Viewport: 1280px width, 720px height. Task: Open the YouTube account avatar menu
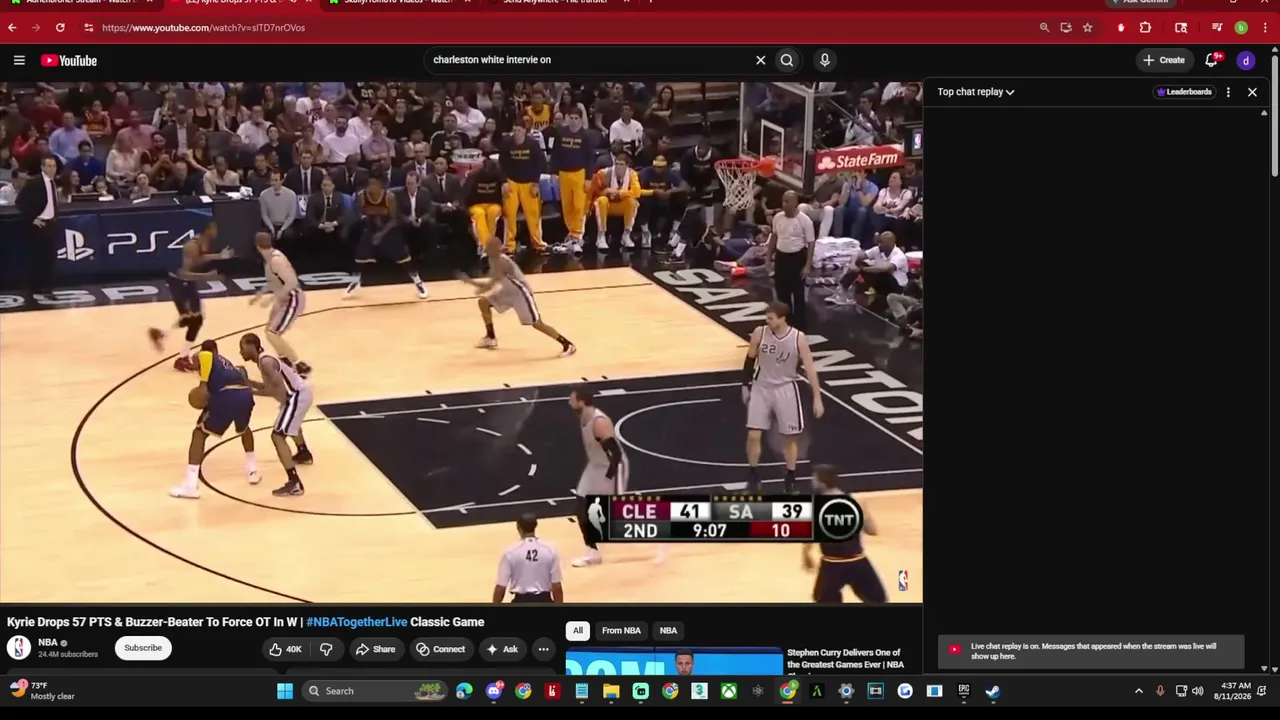[1246, 61]
